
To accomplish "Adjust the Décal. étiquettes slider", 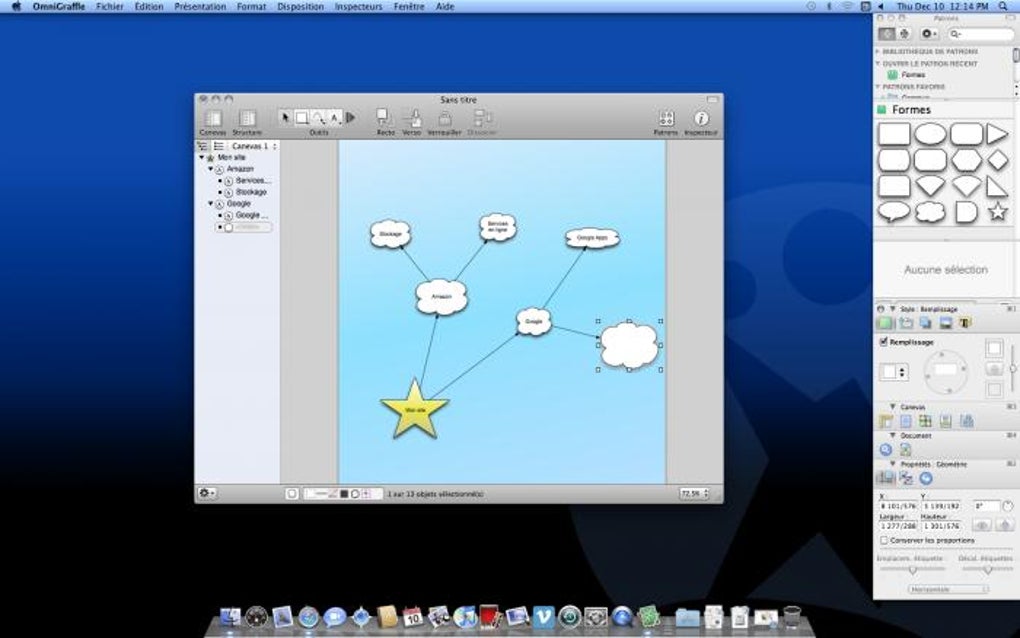I will coord(987,570).
